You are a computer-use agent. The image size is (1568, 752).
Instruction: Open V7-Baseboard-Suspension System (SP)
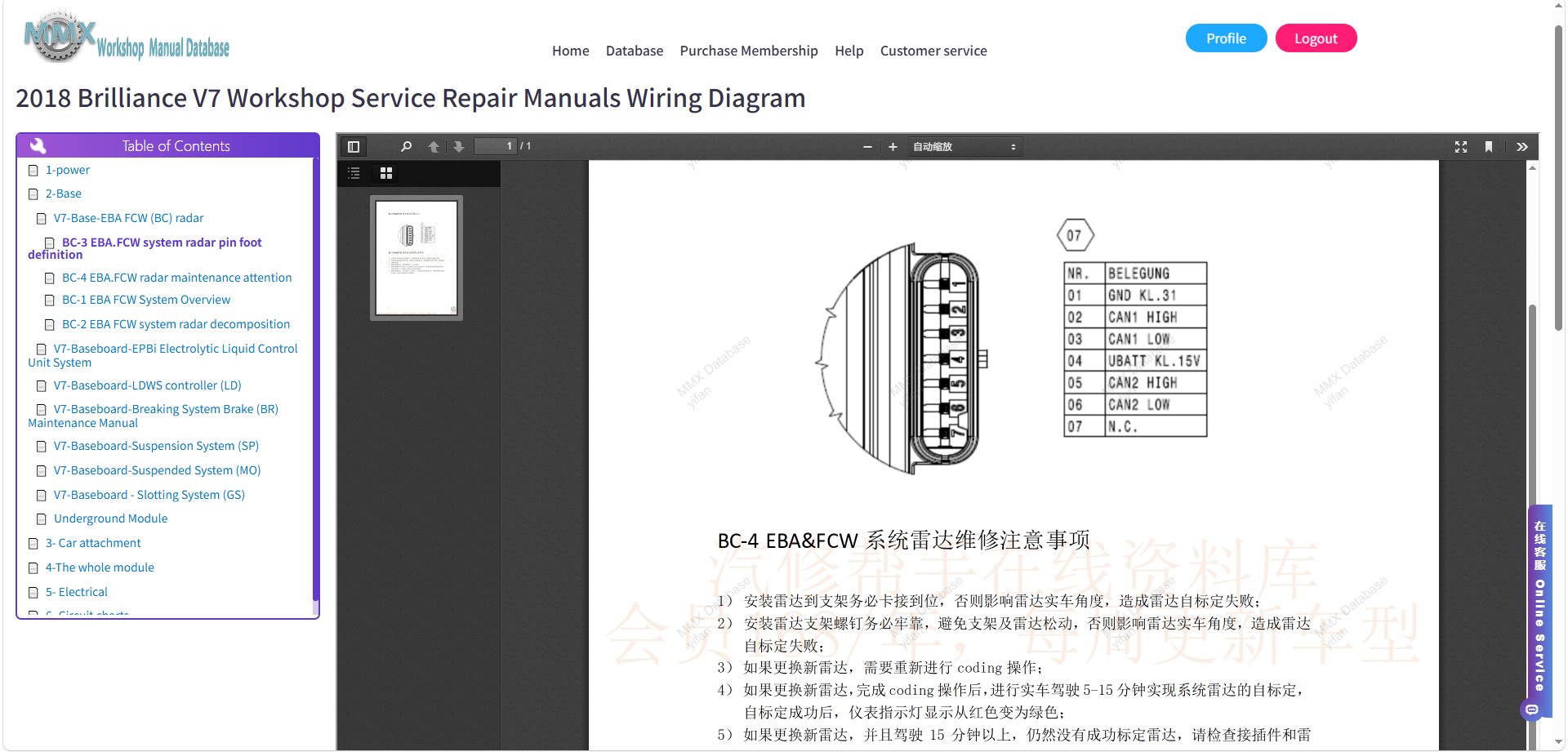(x=157, y=446)
